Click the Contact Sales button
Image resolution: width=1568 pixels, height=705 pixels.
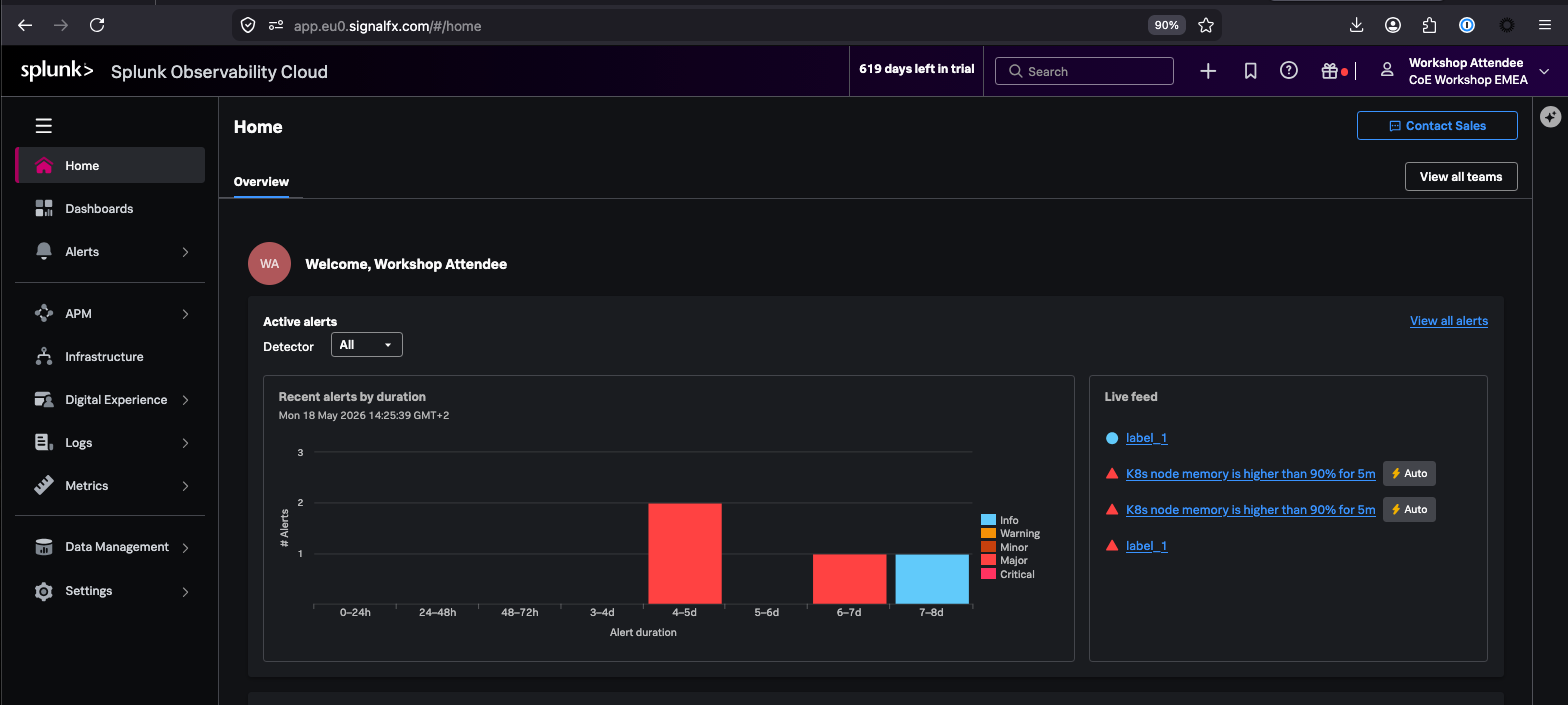(x=1437, y=126)
